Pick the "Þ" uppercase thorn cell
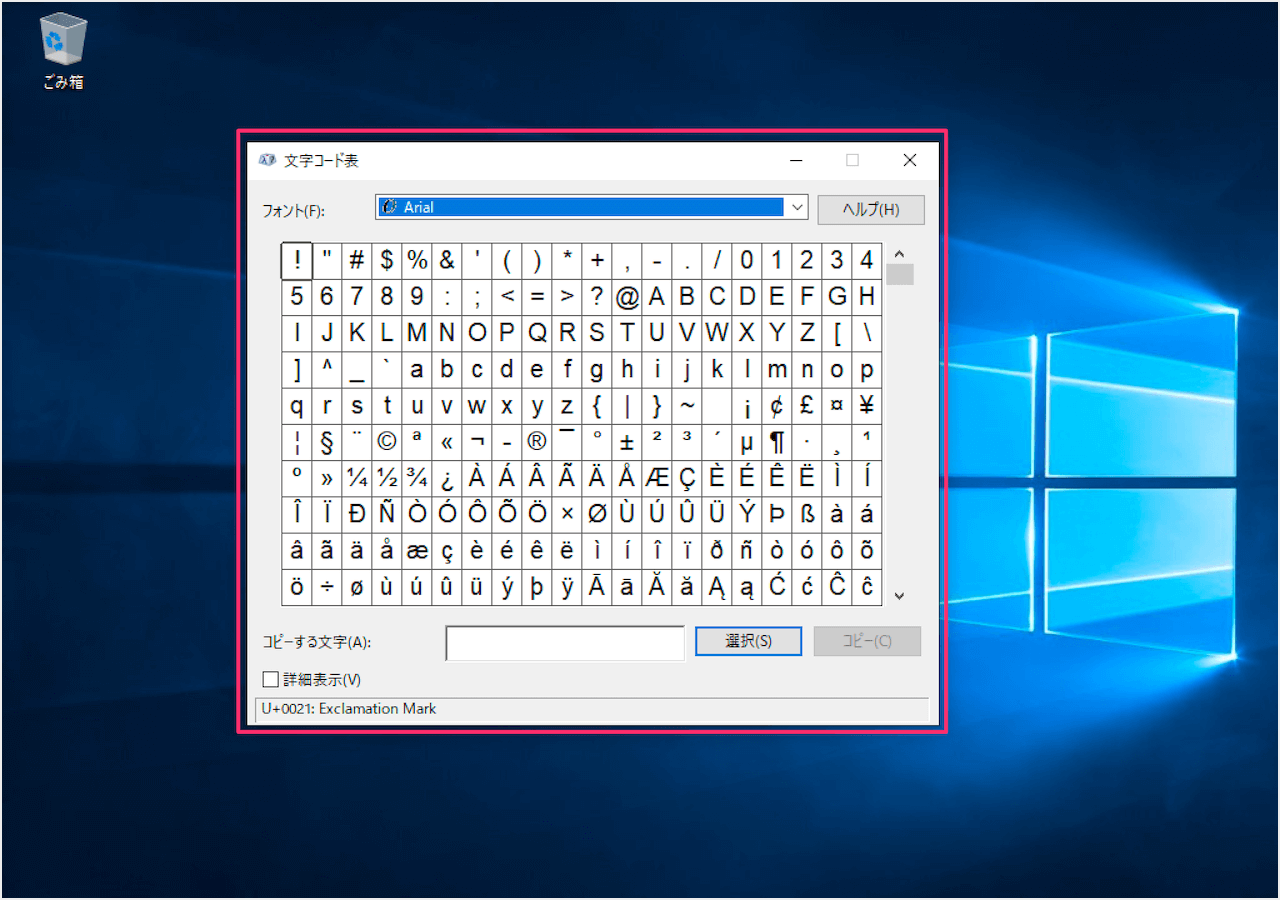This screenshot has width=1280, height=900. 777,514
